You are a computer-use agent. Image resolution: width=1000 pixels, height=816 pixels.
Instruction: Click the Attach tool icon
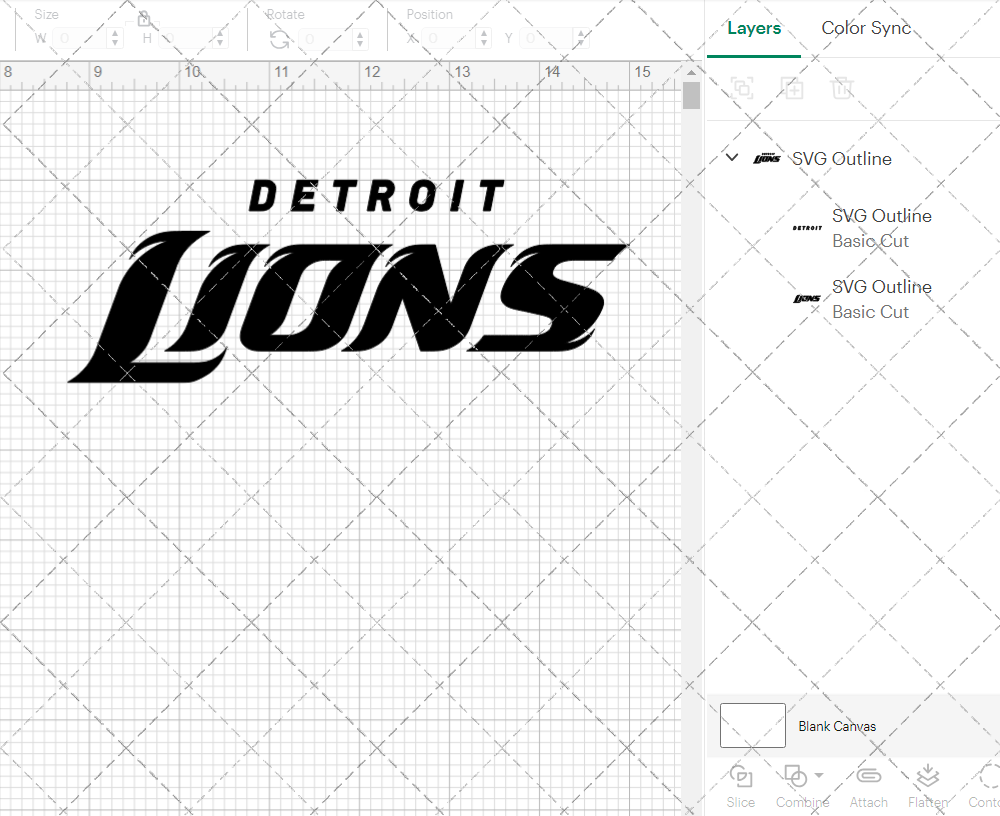tap(868, 778)
